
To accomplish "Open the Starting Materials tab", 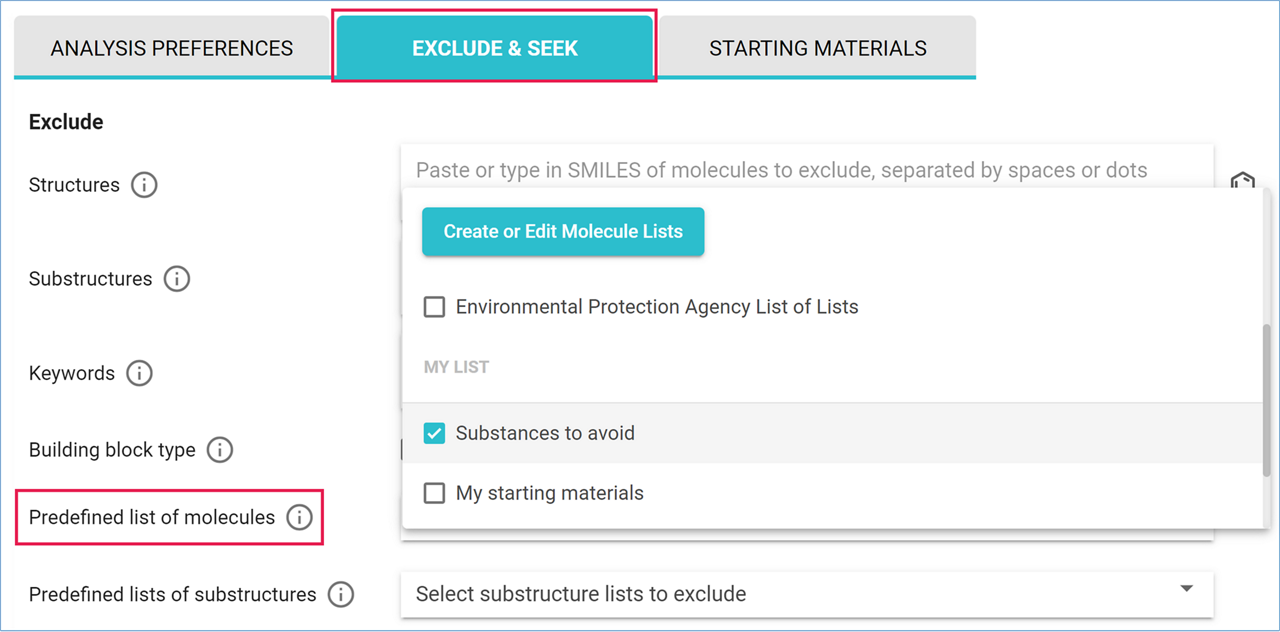I will [817, 48].
